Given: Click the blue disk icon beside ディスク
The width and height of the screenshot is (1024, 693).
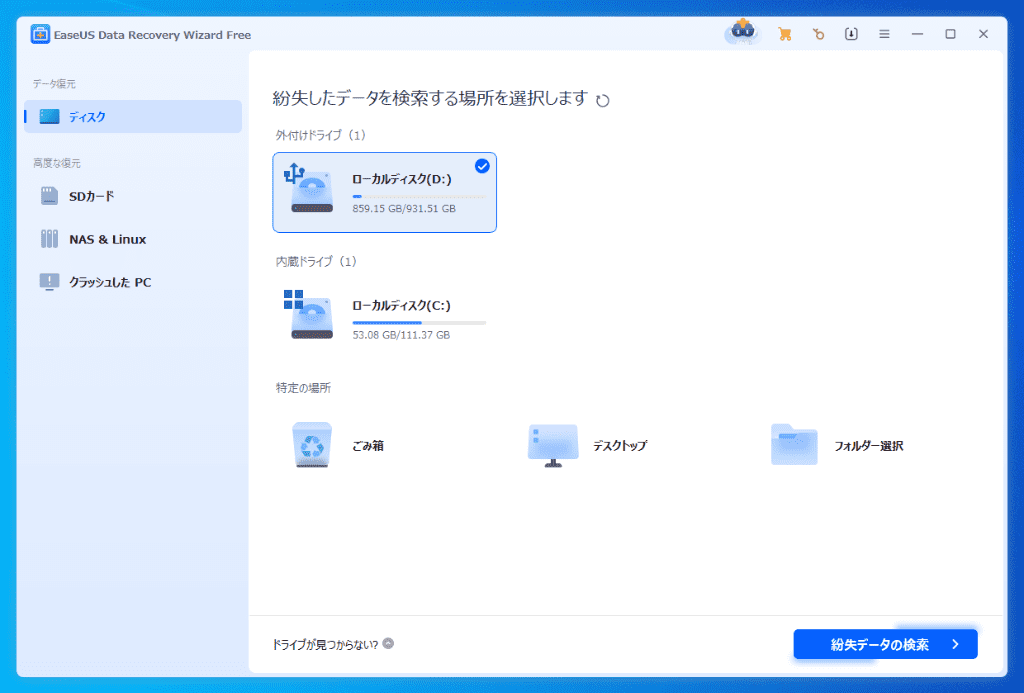Looking at the screenshot, I should tap(49, 117).
